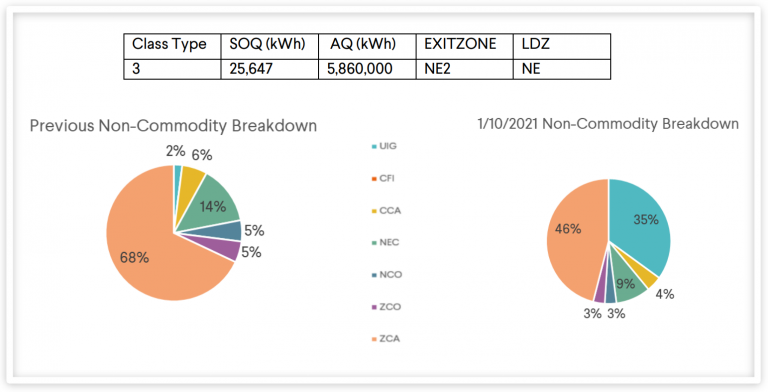Click the SOQ (kWh) header cell
The width and height of the screenshot is (768, 392).
pos(269,47)
